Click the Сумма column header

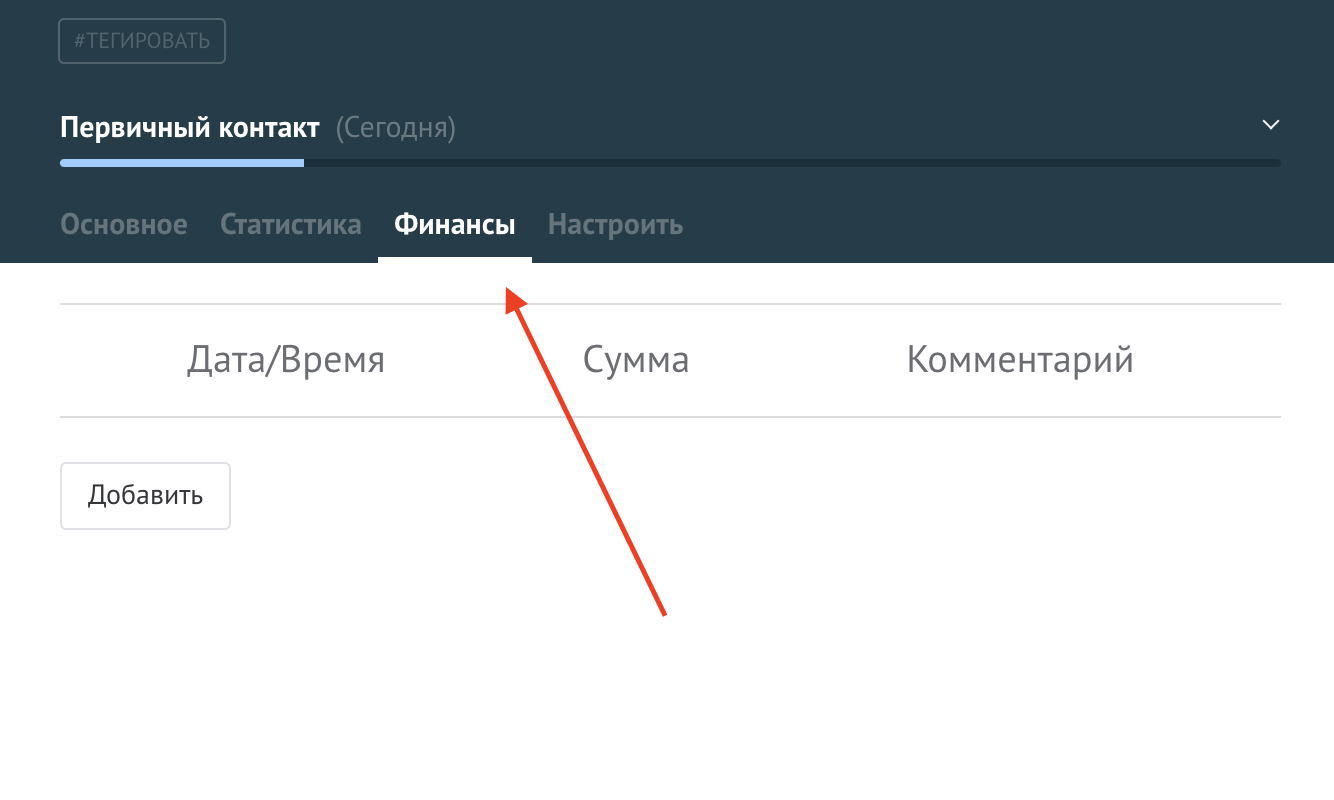point(636,360)
